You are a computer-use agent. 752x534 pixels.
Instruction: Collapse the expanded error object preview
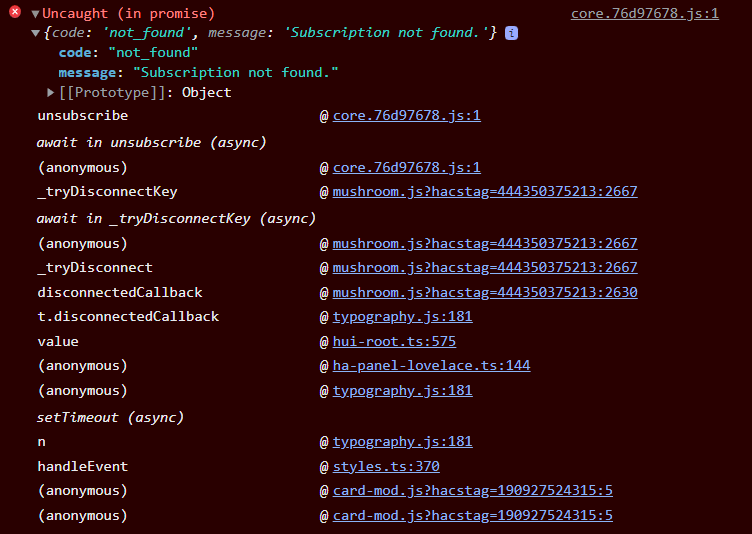pyautogui.click(x=35, y=33)
